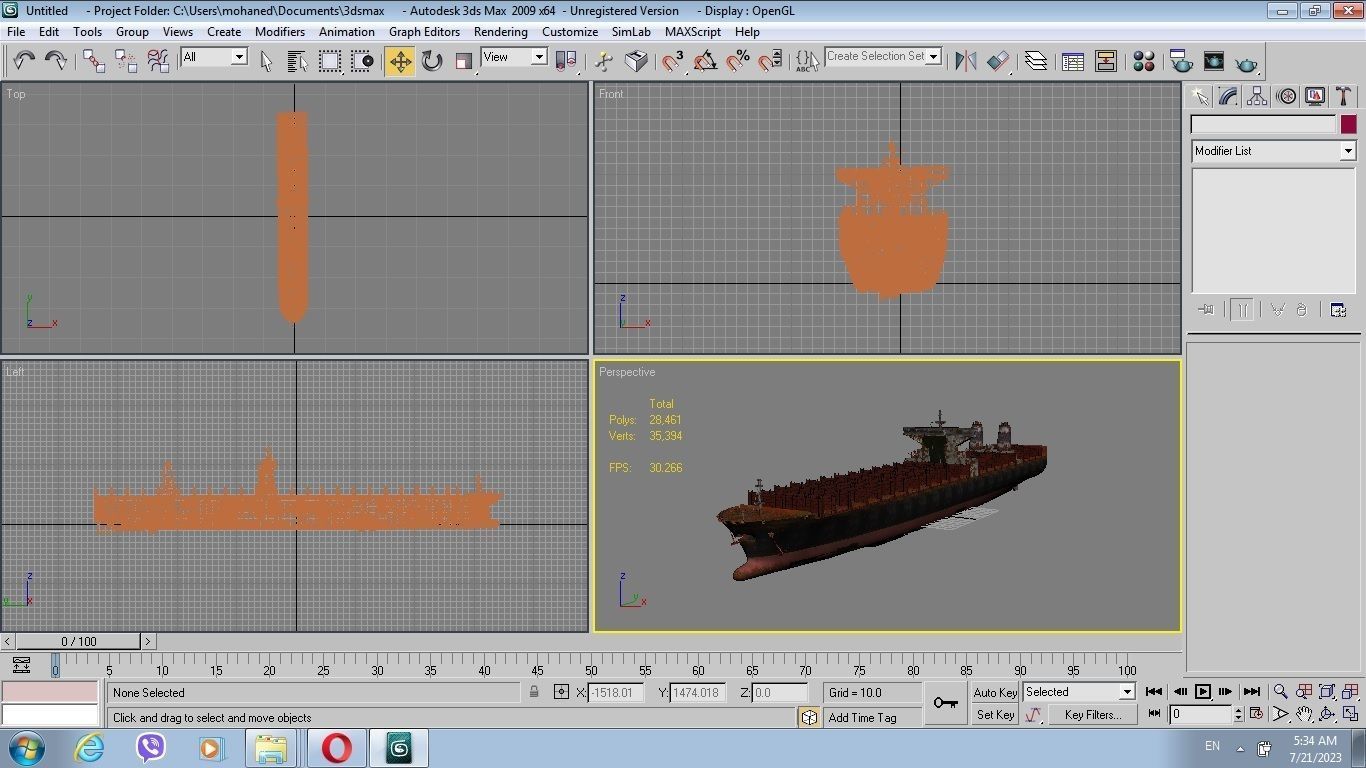The width and height of the screenshot is (1366, 768).
Task: Open Schematic View icon
Action: 1105,61
